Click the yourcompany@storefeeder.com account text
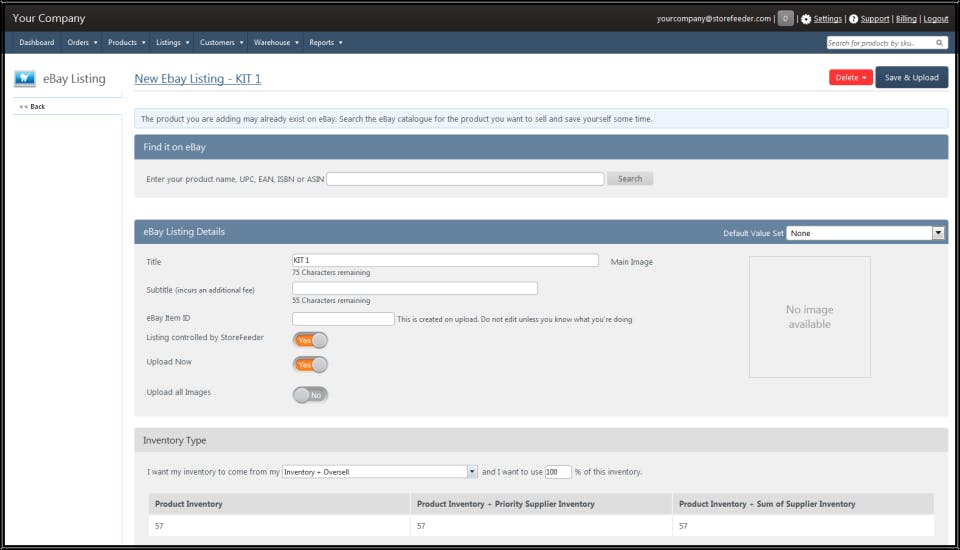Viewport: 960px width, 550px height. 714,19
